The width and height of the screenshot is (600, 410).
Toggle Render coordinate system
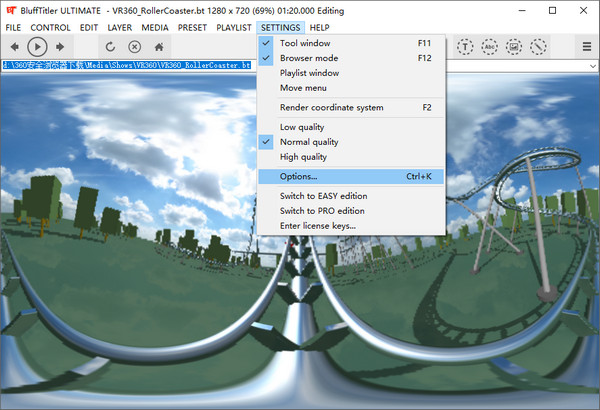click(351, 107)
